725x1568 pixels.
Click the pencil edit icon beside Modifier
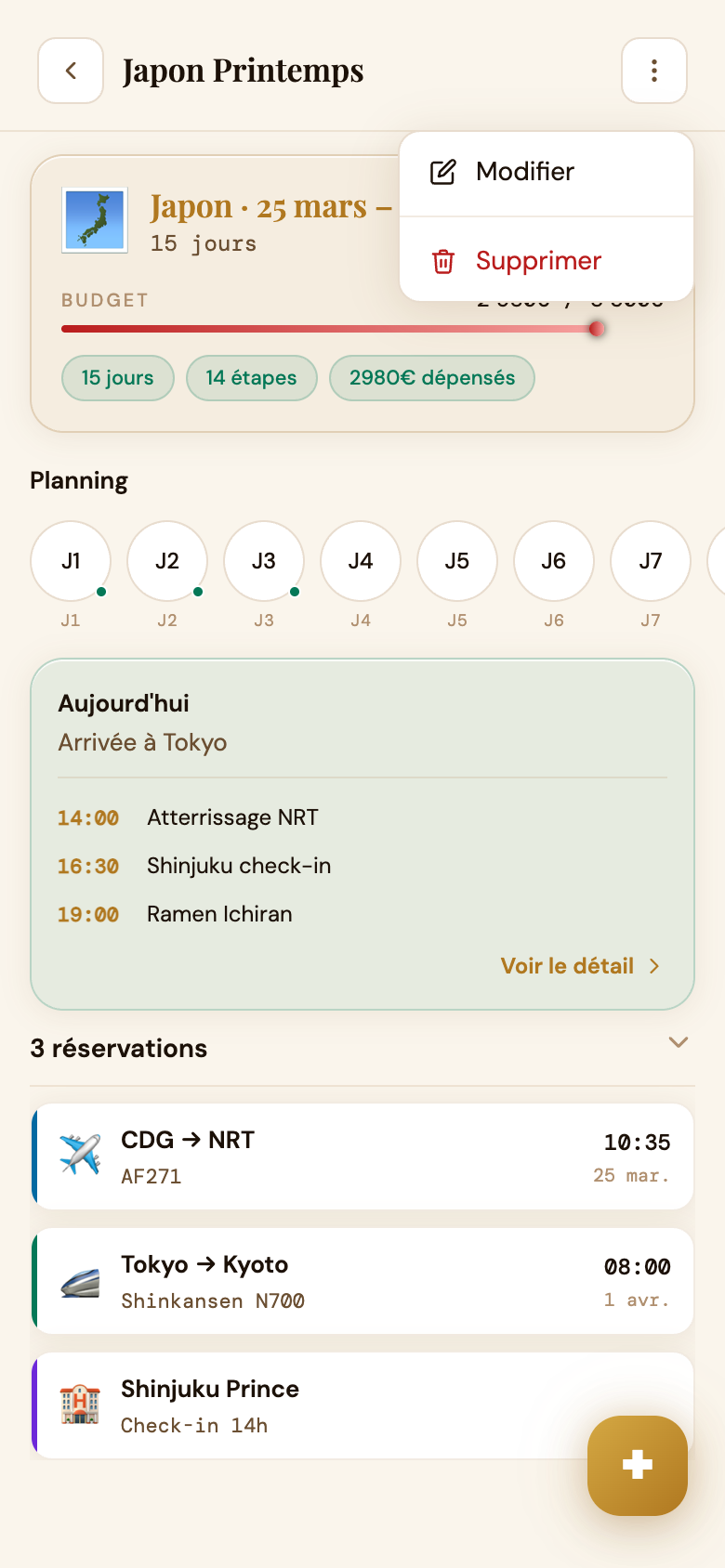[x=443, y=172]
